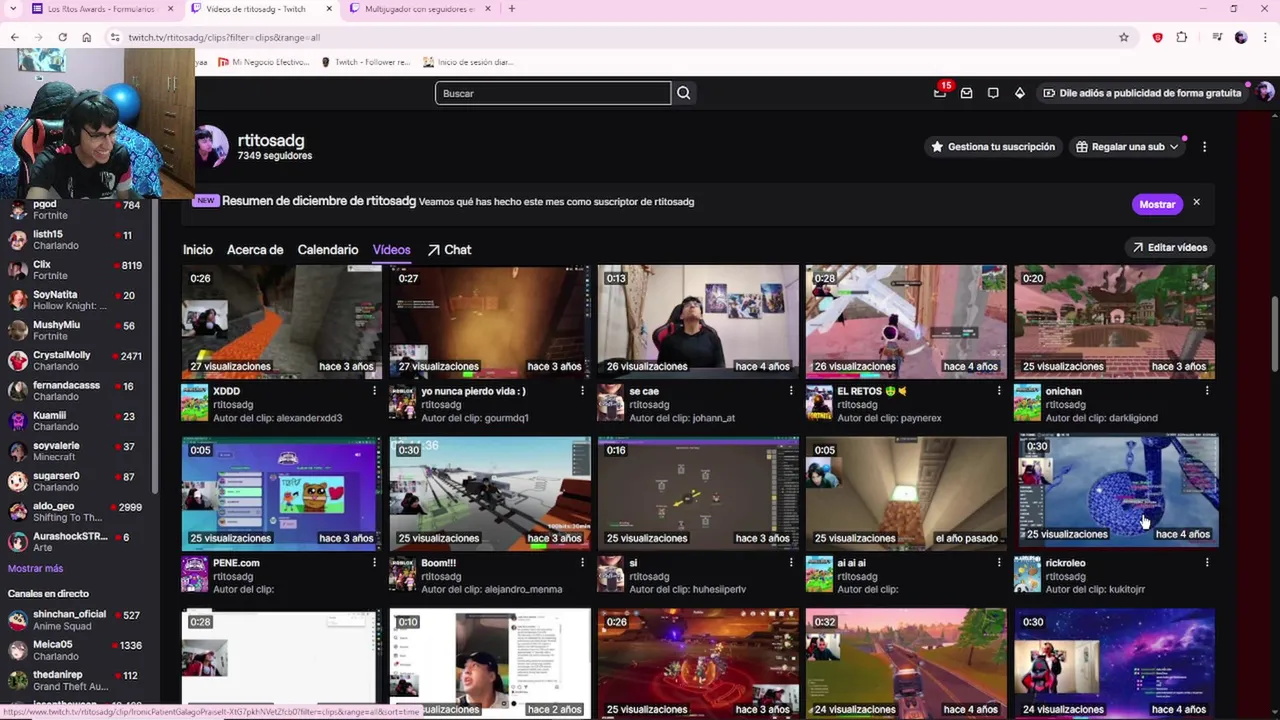Click 'Autor del clip: alexanderxdd3' text
Screen dimensions: 1280x720
tap(277, 418)
